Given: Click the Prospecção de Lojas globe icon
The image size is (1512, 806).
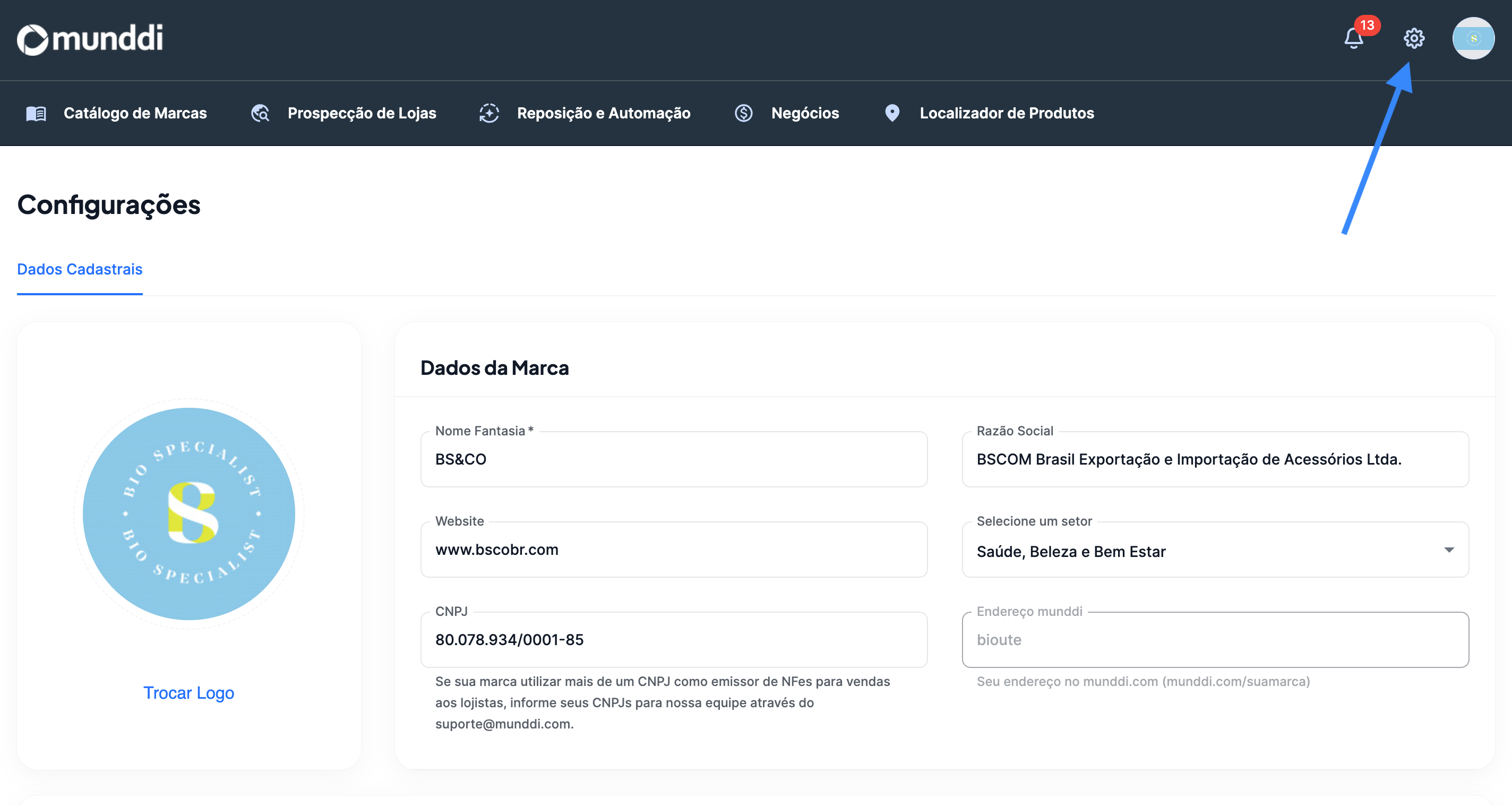Looking at the screenshot, I should coord(260,113).
